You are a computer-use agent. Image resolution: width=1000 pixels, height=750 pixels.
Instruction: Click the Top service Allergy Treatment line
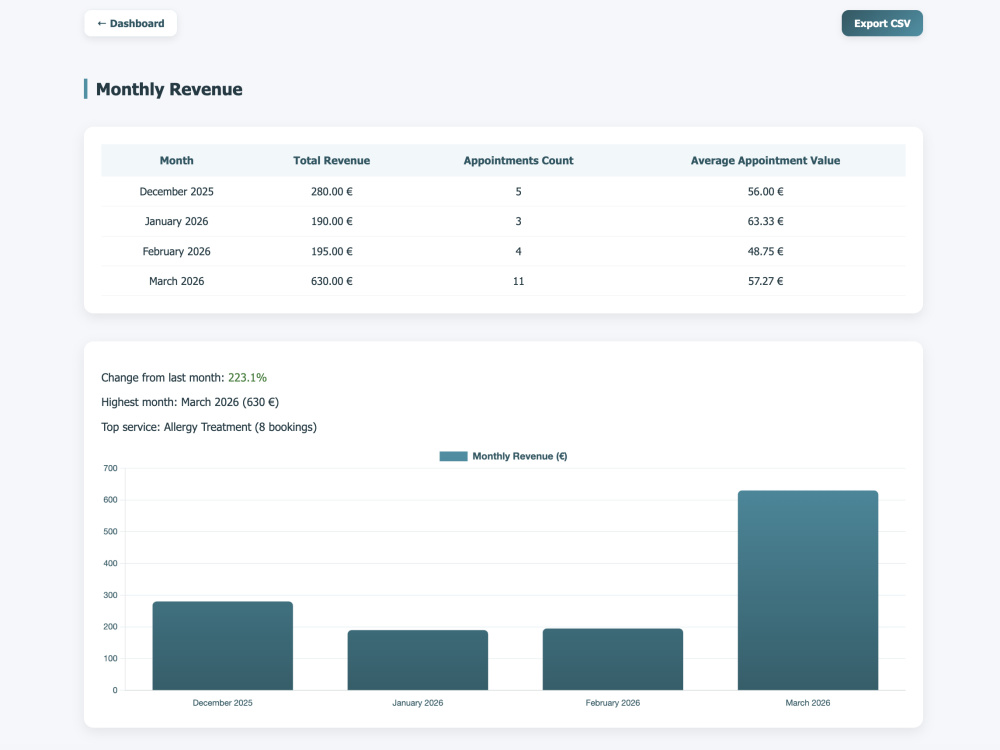[x=209, y=427]
